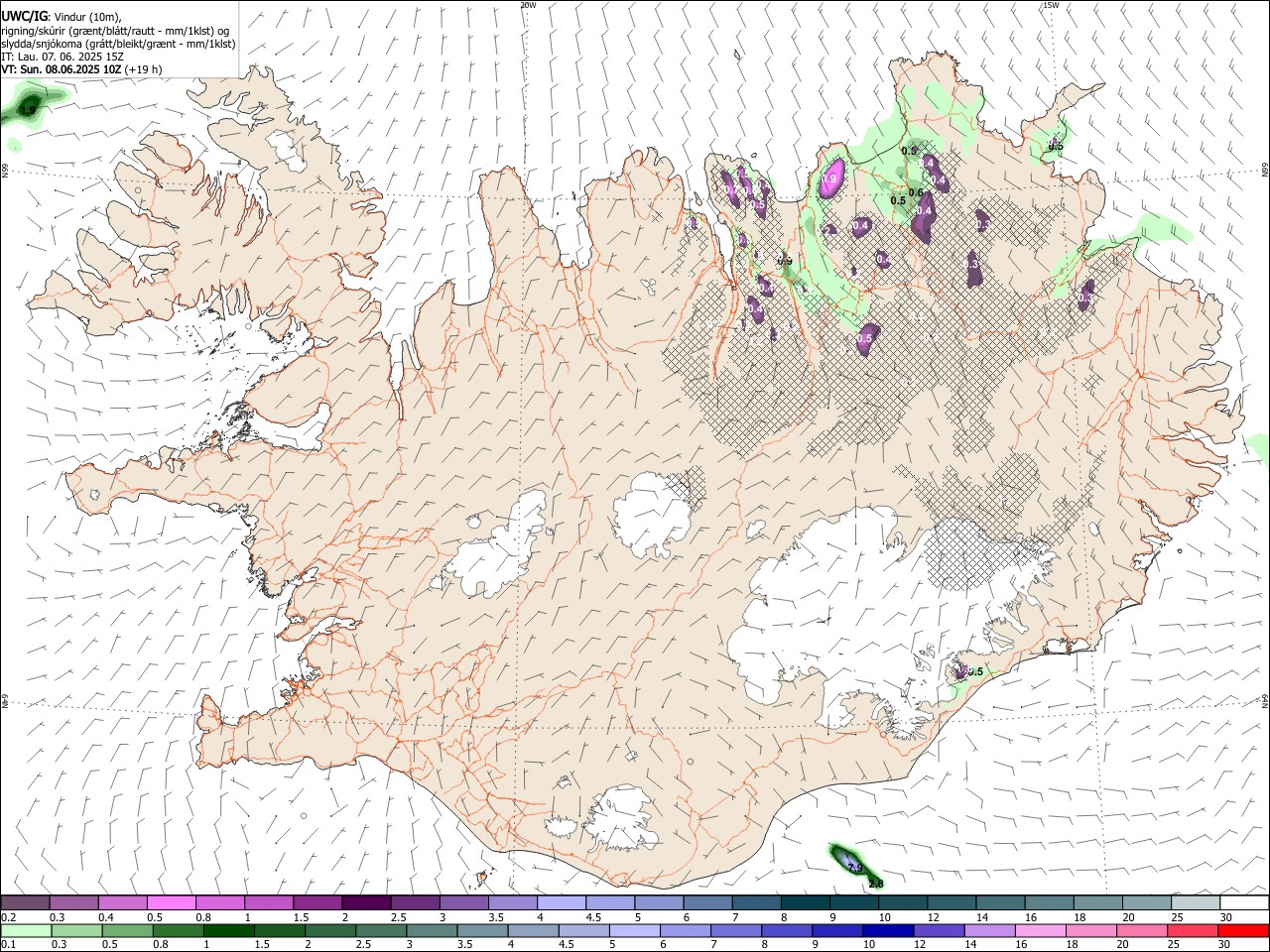This screenshot has height=952, width=1270.
Task: Click the 'UWC/IG: Vindur (10m)' title text
Action: pyautogui.click(x=62, y=17)
